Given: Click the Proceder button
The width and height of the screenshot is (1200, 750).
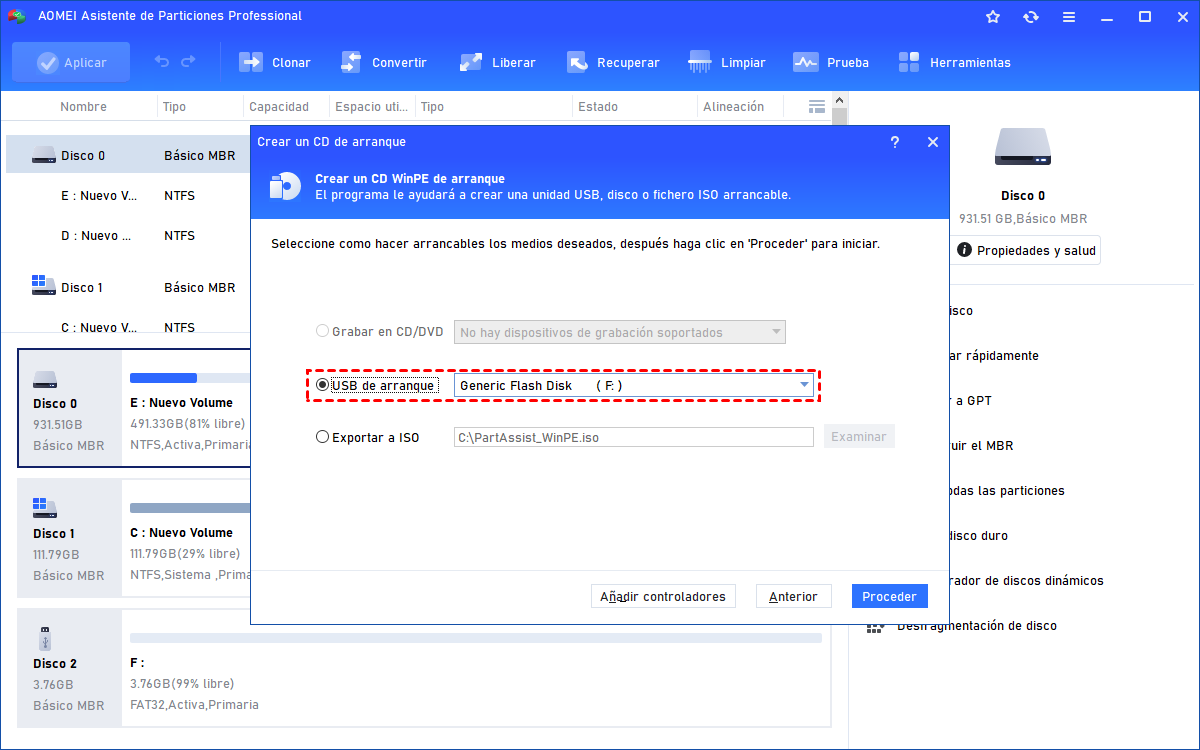Looking at the screenshot, I should [889, 596].
